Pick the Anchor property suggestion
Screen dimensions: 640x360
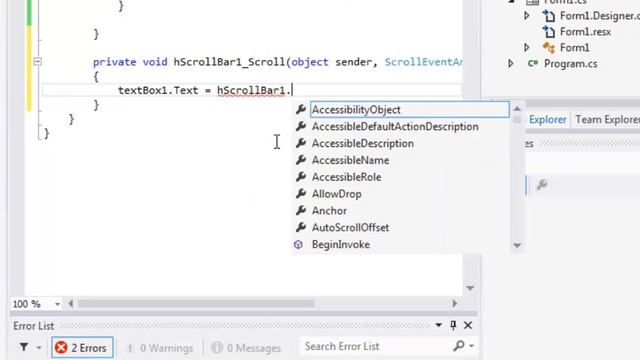(x=329, y=211)
